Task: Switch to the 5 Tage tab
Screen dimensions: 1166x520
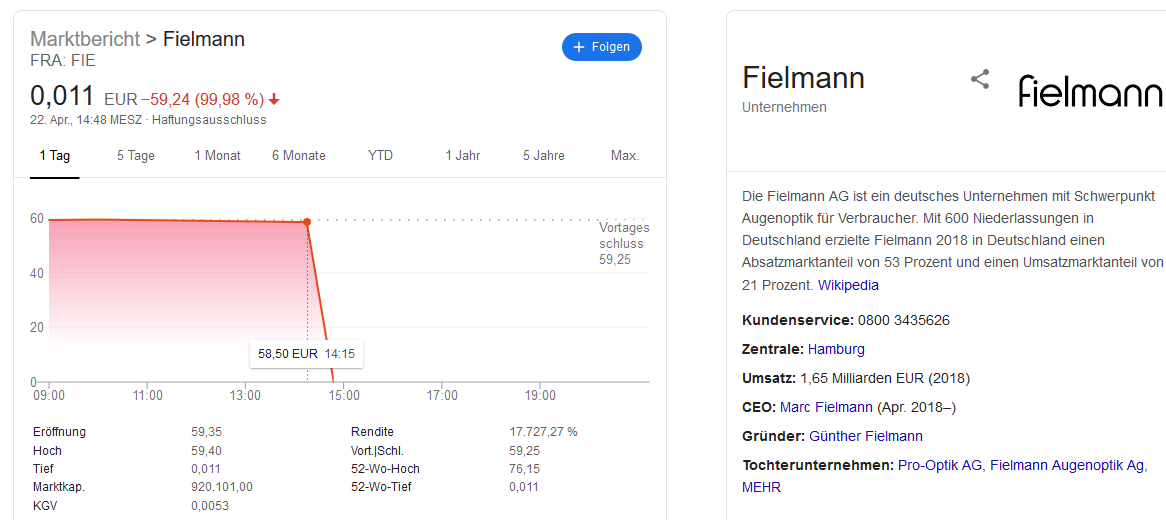Action: click(136, 156)
